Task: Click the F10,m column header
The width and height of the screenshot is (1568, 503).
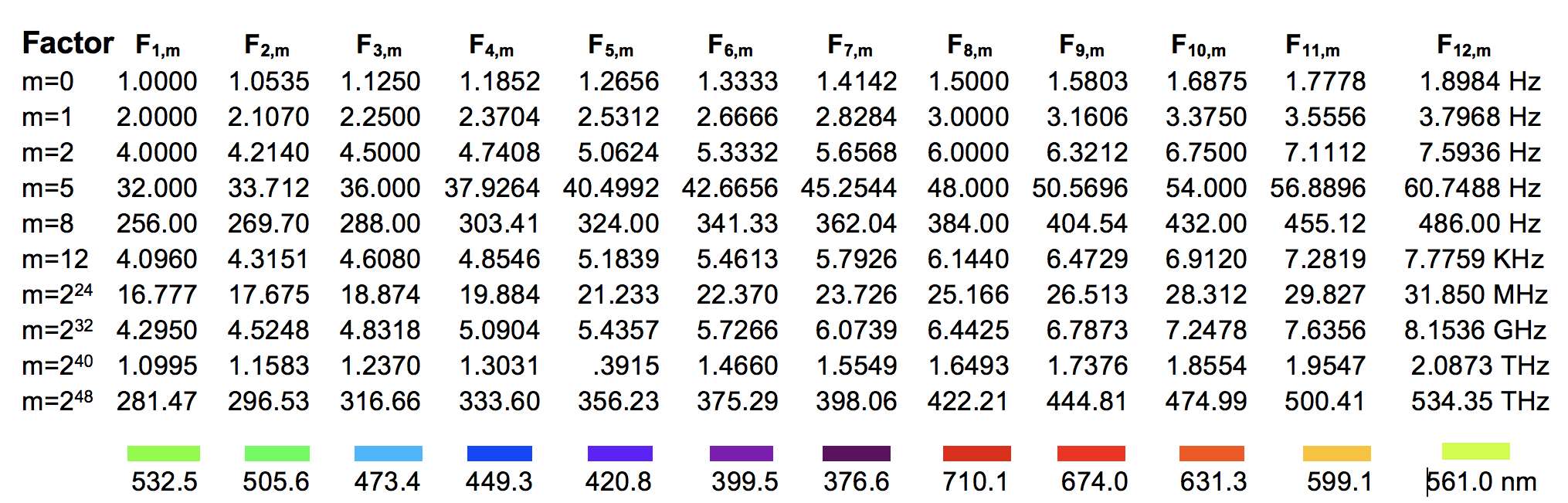Action: (1199, 46)
